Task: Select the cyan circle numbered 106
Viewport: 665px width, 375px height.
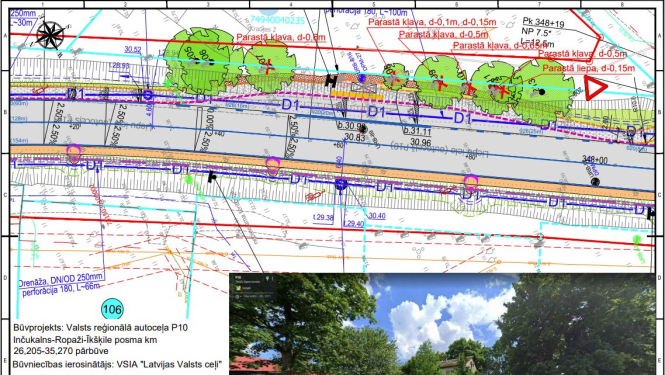Action: [112, 309]
